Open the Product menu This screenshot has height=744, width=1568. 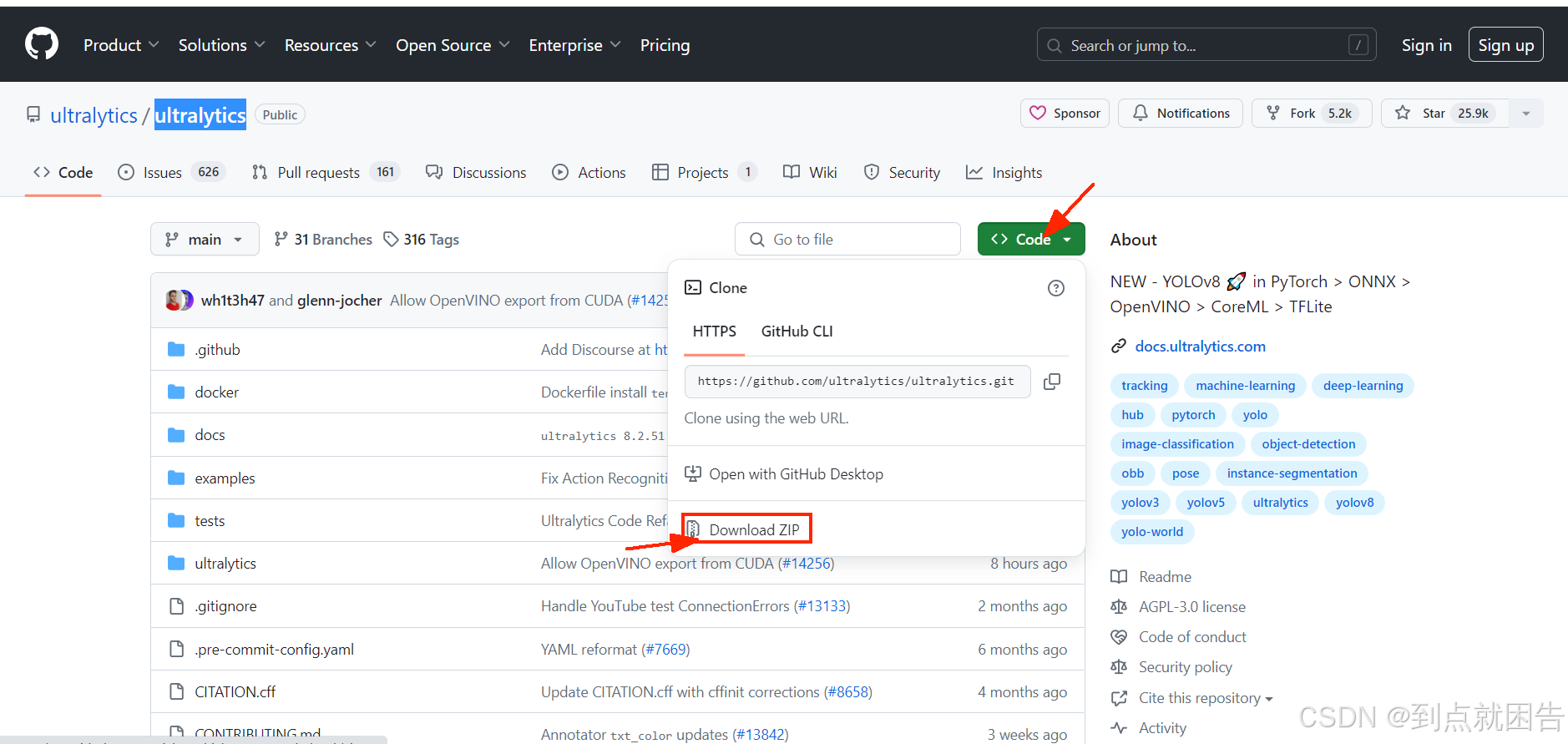[x=121, y=45]
